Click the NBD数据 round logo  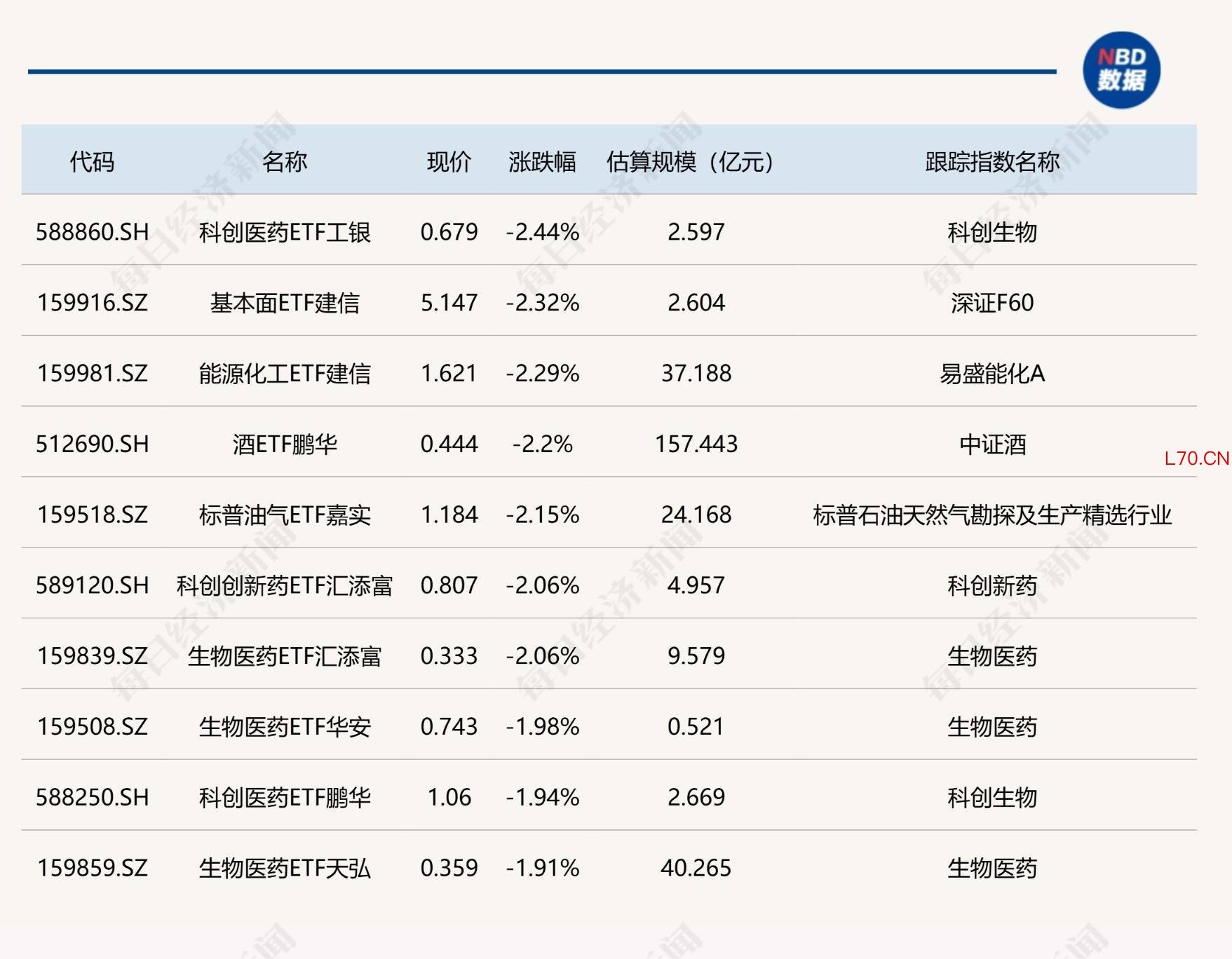1121,70
